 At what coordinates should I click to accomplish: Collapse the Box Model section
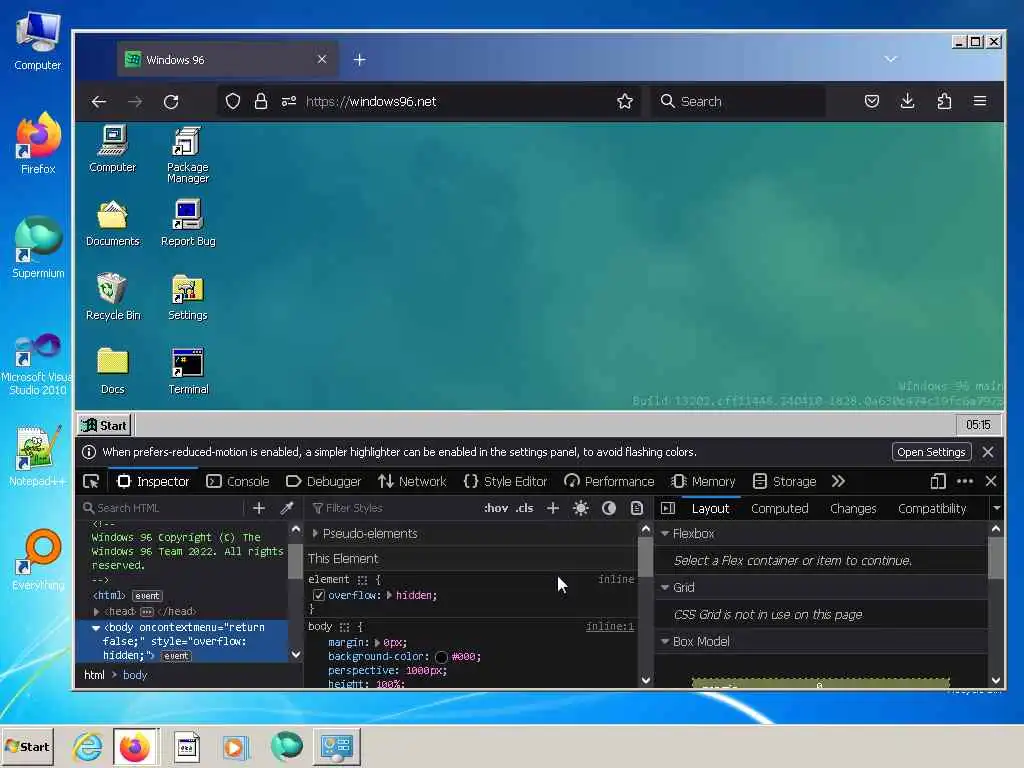click(665, 641)
